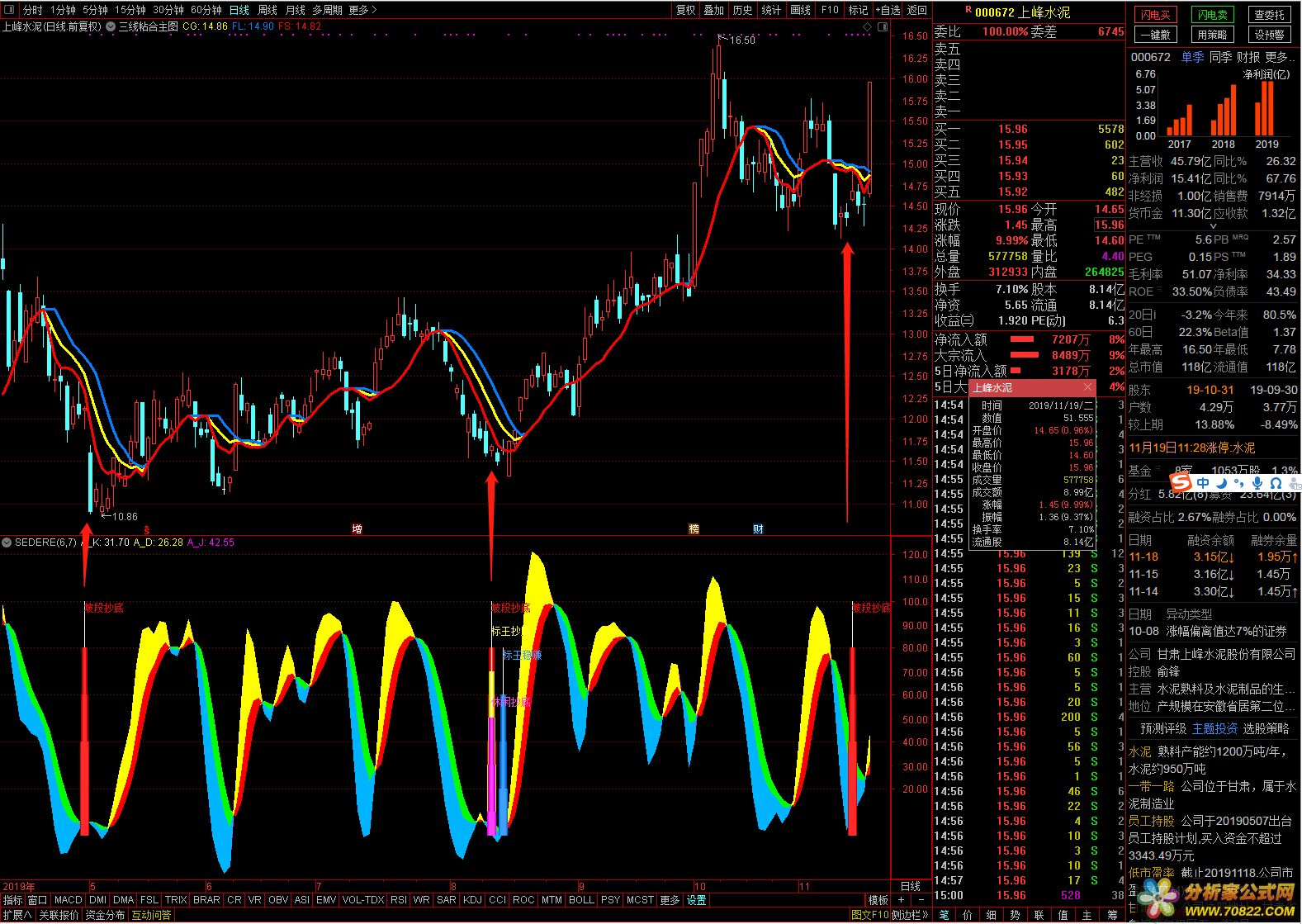Click the 一键撤 cancel-all button
The height and width of the screenshot is (924, 1302).
(1156, 35)
